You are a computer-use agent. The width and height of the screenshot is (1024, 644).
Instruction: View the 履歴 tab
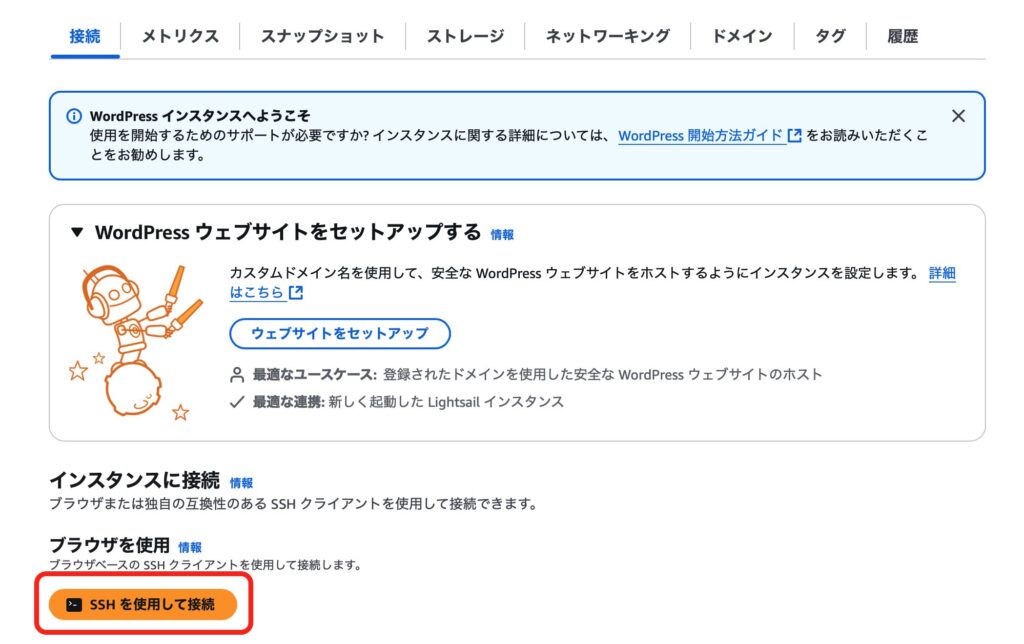[903, 36]
